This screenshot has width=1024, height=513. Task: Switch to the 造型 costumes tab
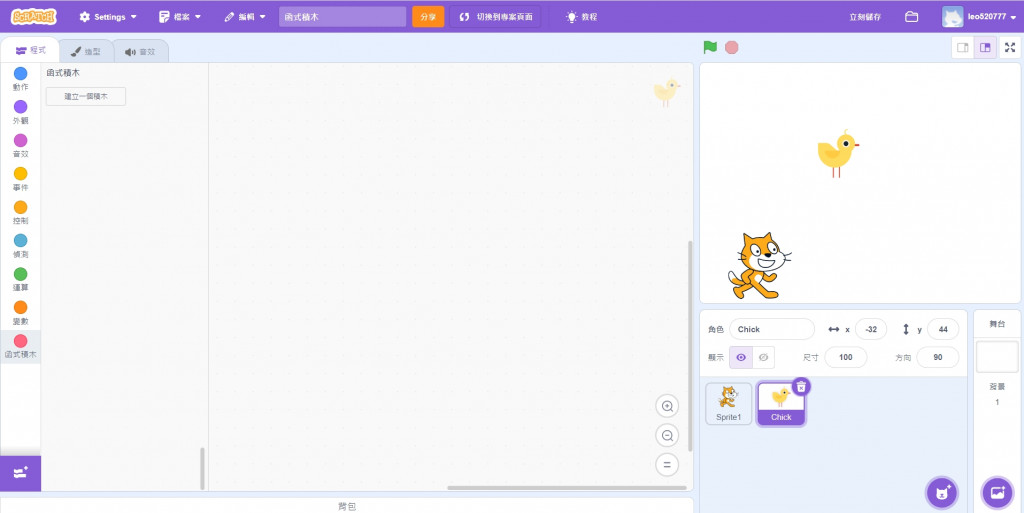[86, 51]
